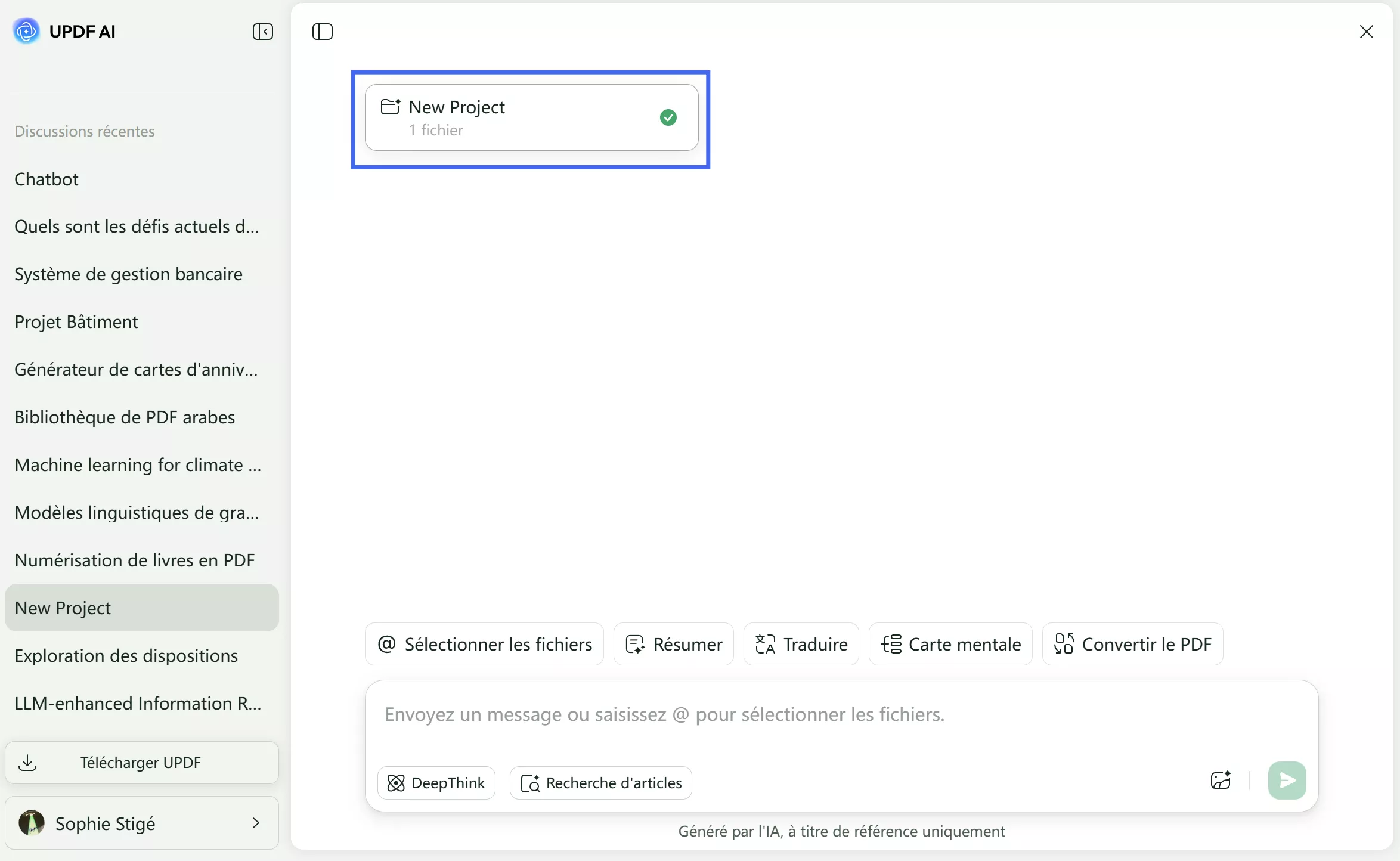1400x861 pixels.
Task: Open the Chatbot discussion
Action: point(47,179)
